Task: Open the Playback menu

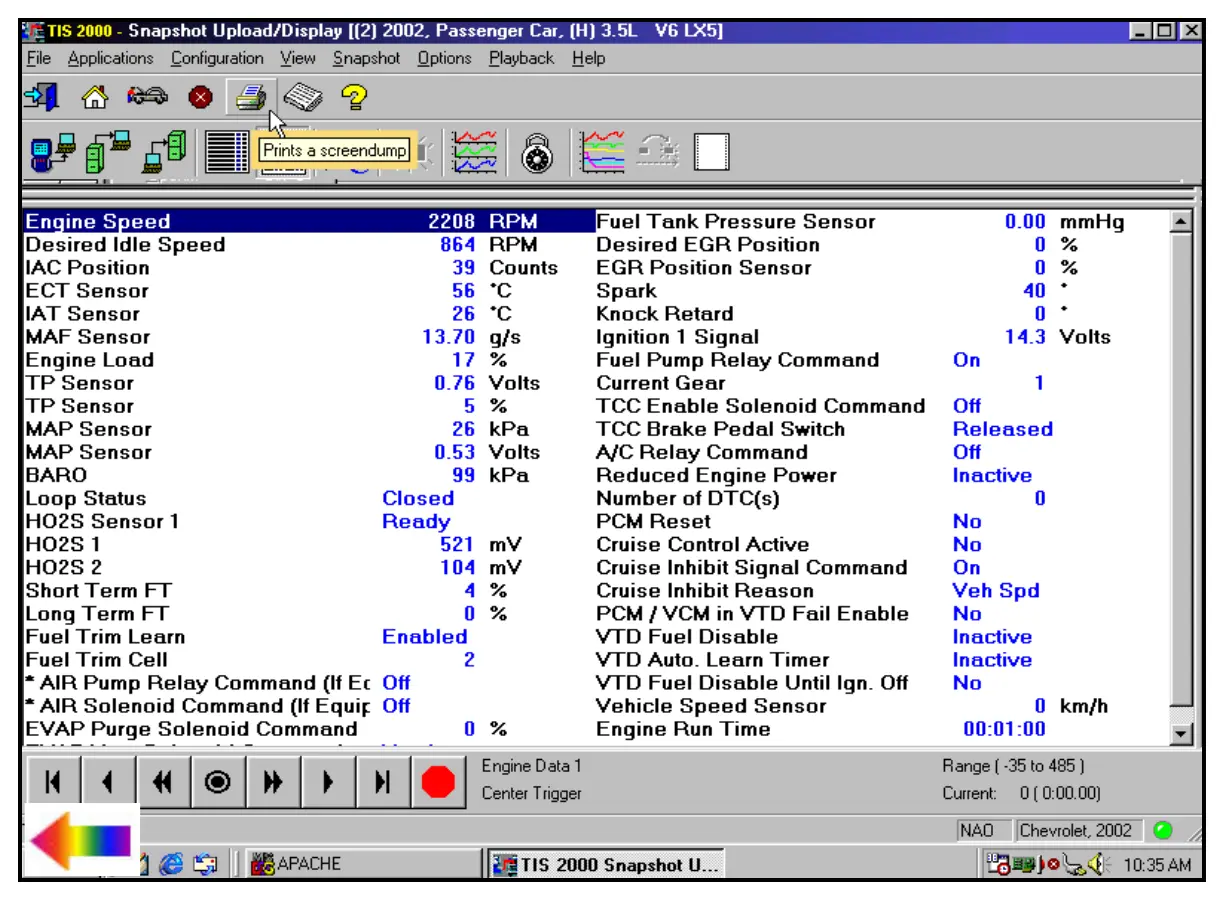Action: click(521, 58)
